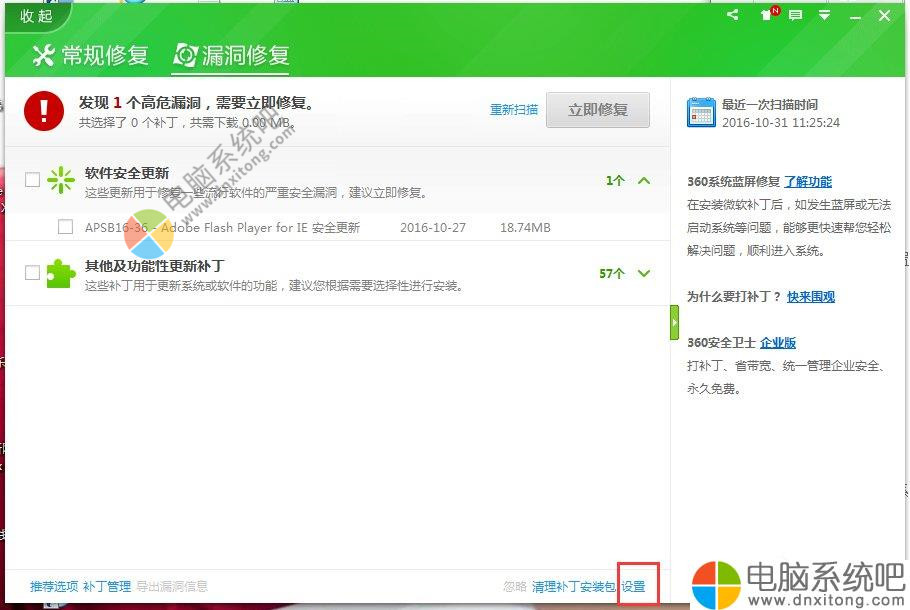Click 忽略 at bottom bar

(x=515, y=587)
